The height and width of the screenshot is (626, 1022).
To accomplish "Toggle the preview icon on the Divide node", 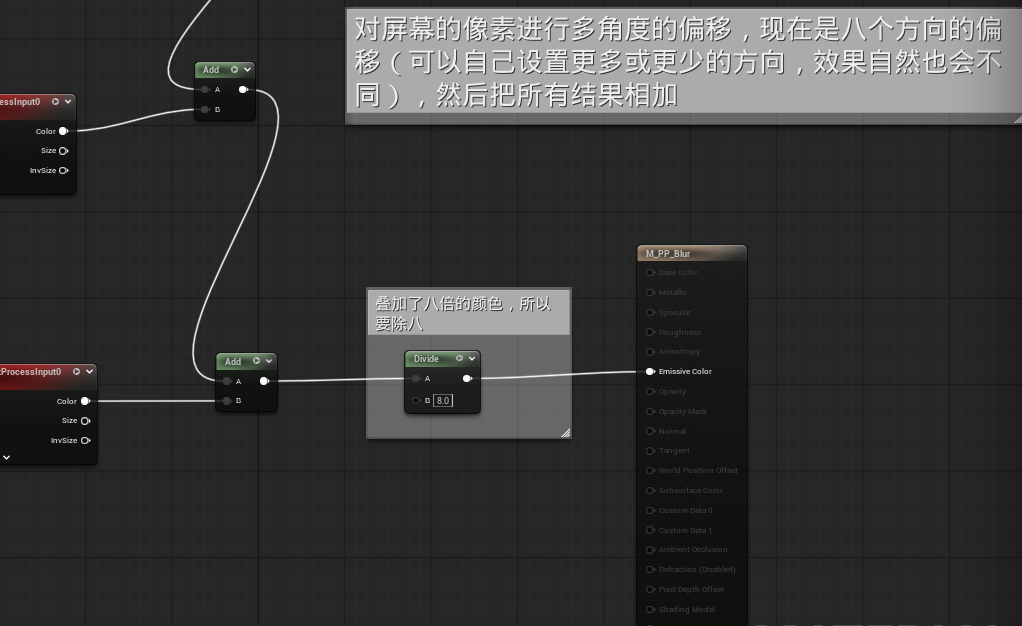I will click(x=459, y=358).
